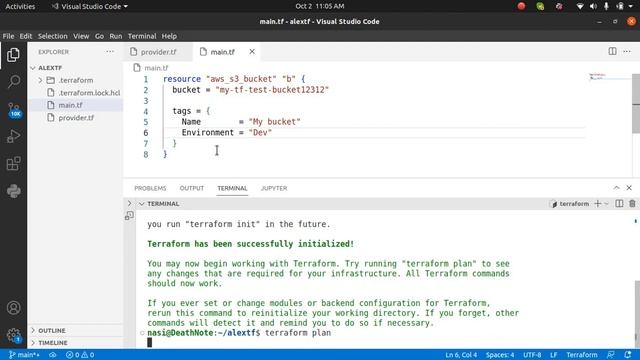Switch to the PROBLEMS panel tab
640x360 pixels.
[150, 188]
